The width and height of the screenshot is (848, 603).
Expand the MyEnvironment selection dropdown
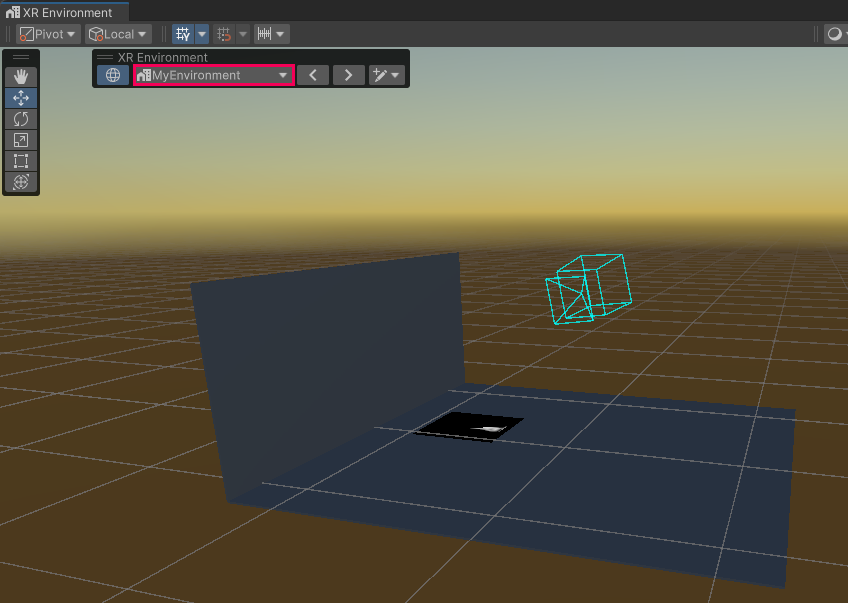pos(214,75)
